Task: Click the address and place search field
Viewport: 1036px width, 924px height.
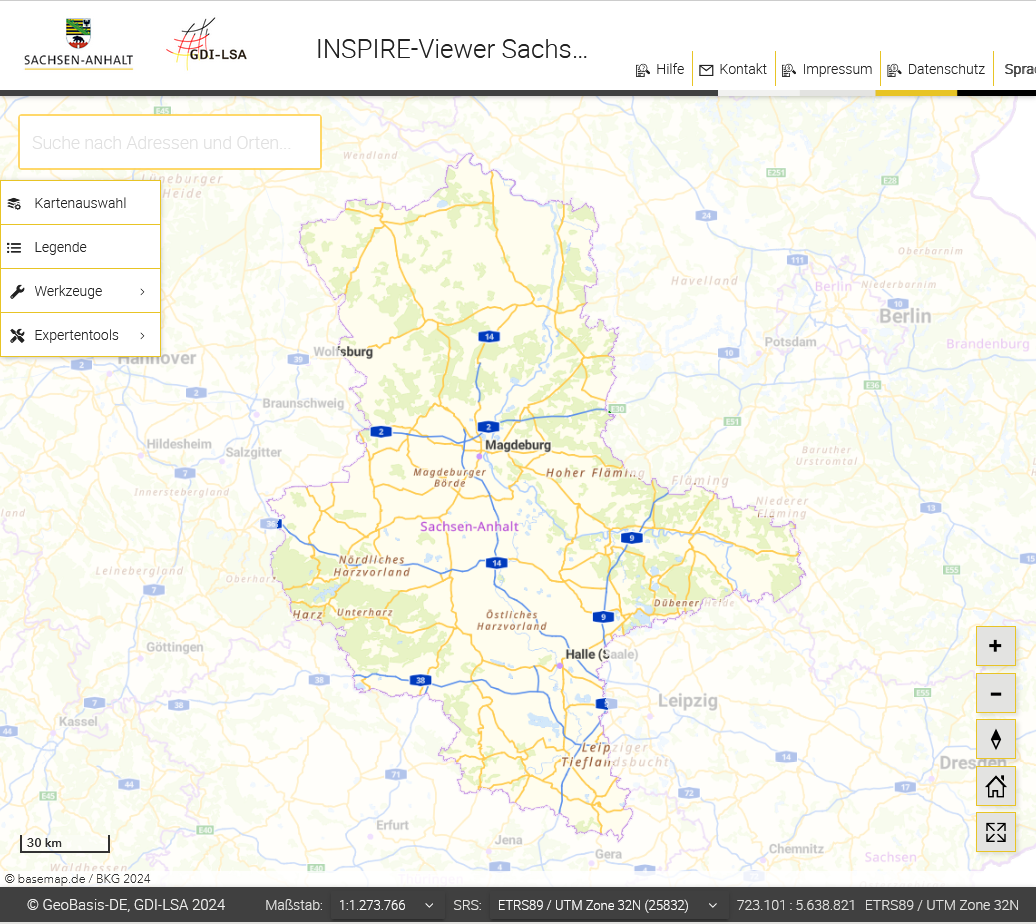Action: (x=170, y=142)
